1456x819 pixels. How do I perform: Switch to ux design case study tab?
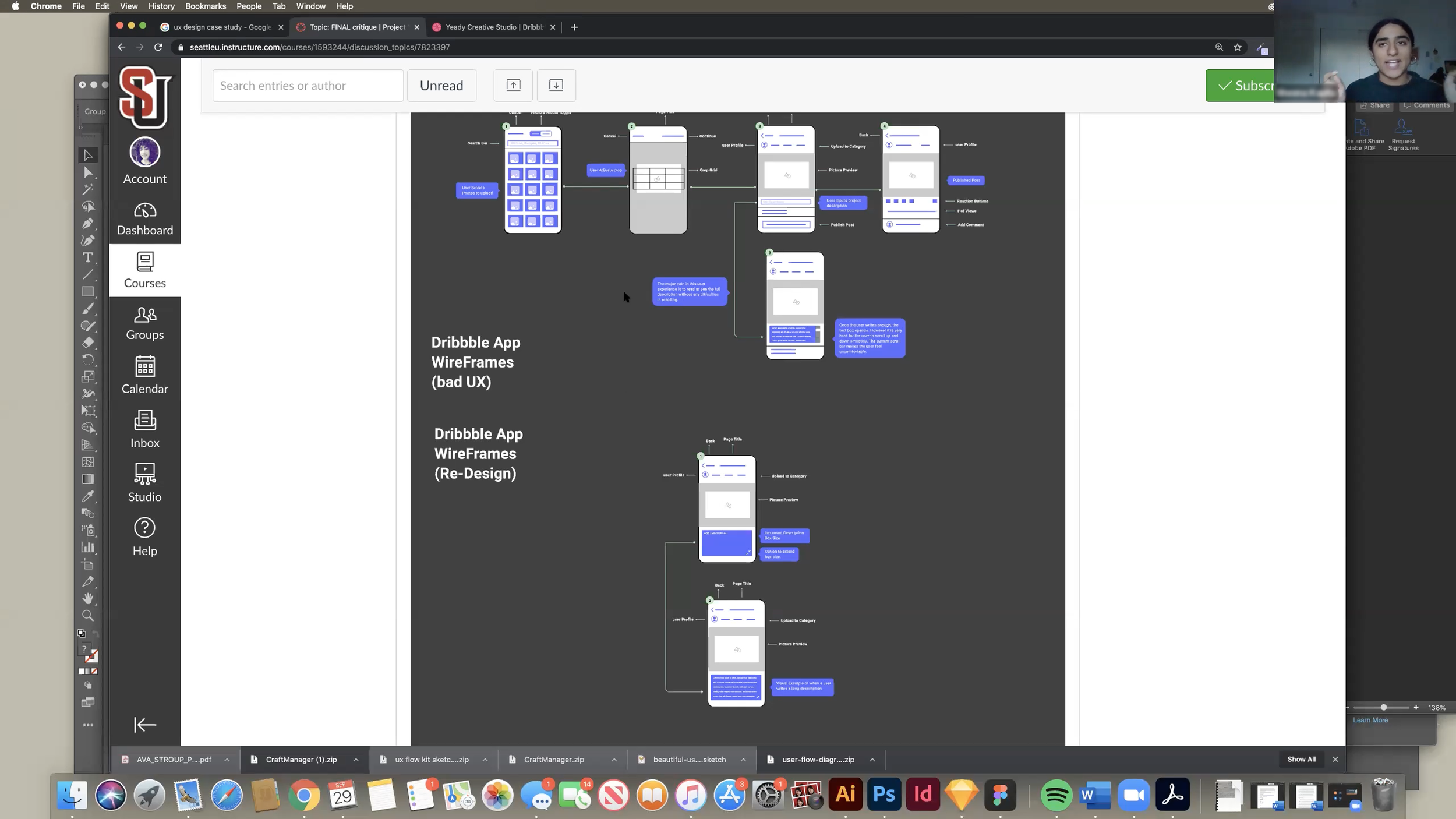pos(221,27)
